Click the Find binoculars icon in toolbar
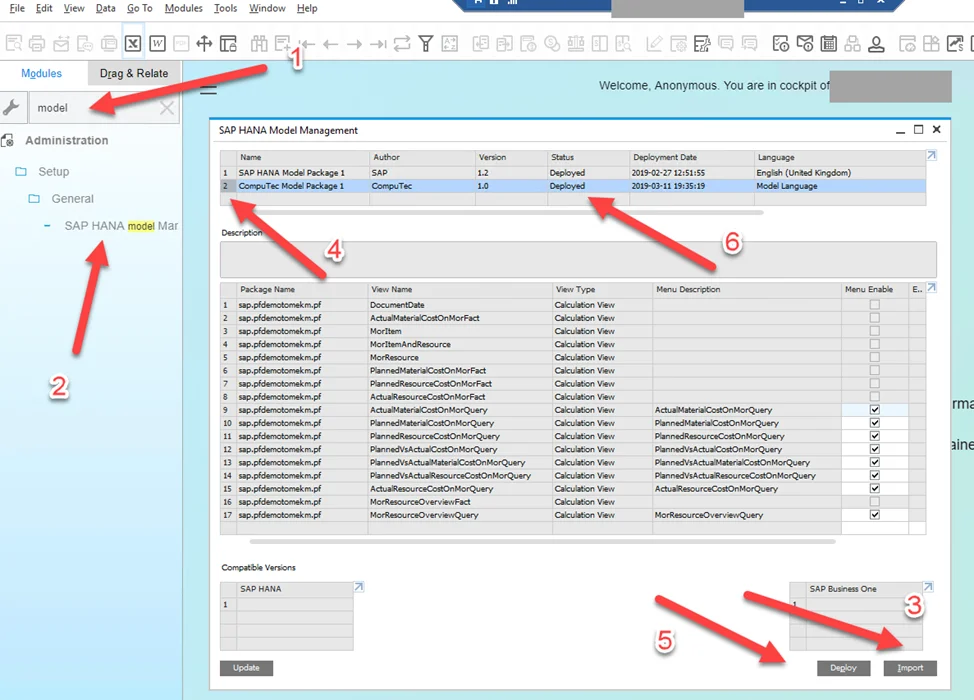This screenshot has height=700, width=974. point(259,43)
